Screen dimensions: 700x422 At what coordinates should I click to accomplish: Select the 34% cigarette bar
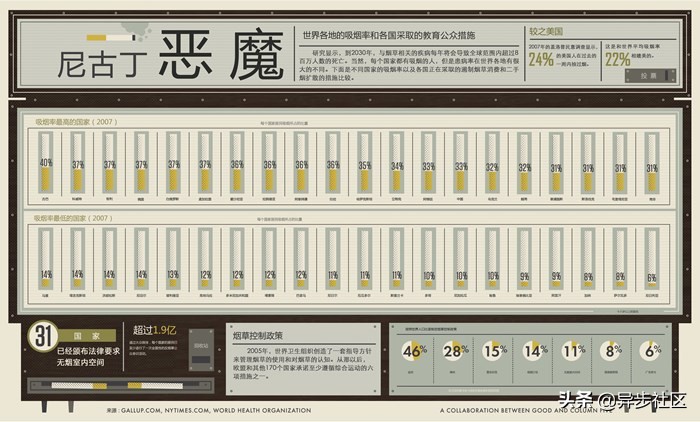point(396,163)
